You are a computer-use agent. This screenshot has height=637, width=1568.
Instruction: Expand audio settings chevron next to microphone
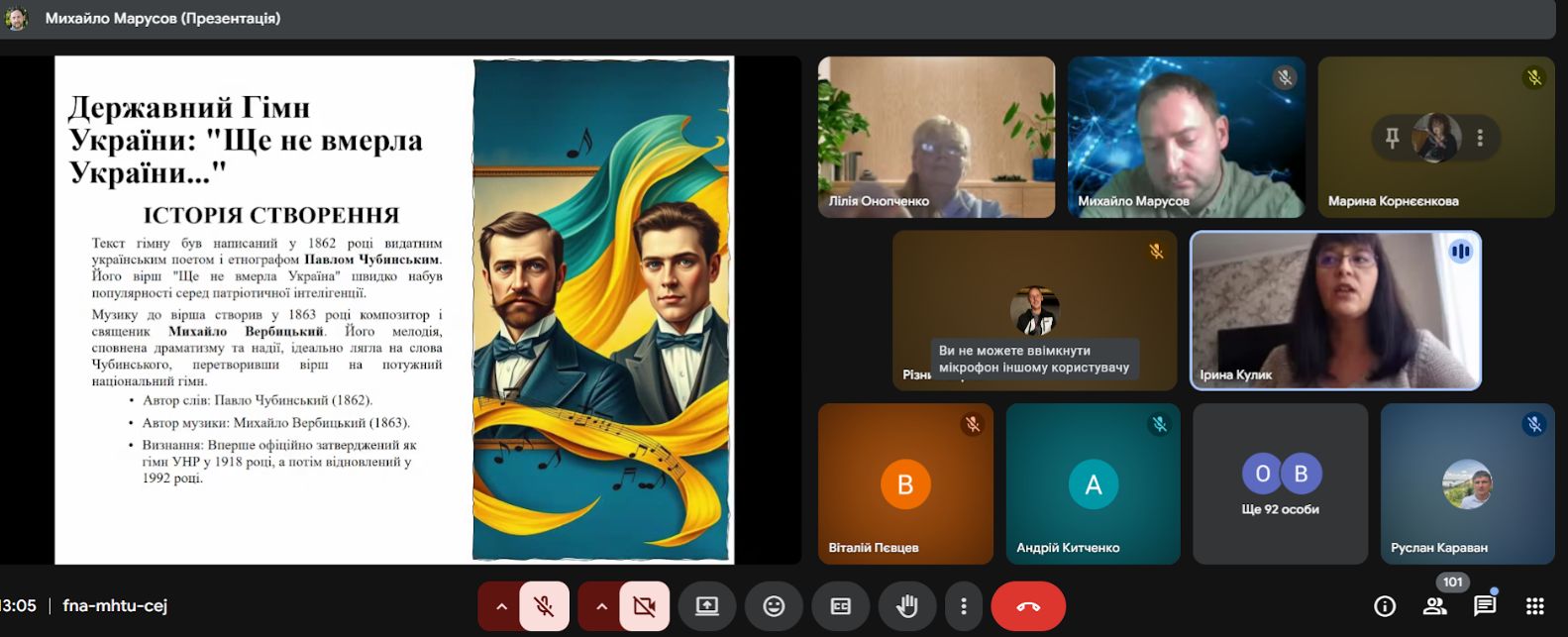pyautogui.click(x=501, y=606)
